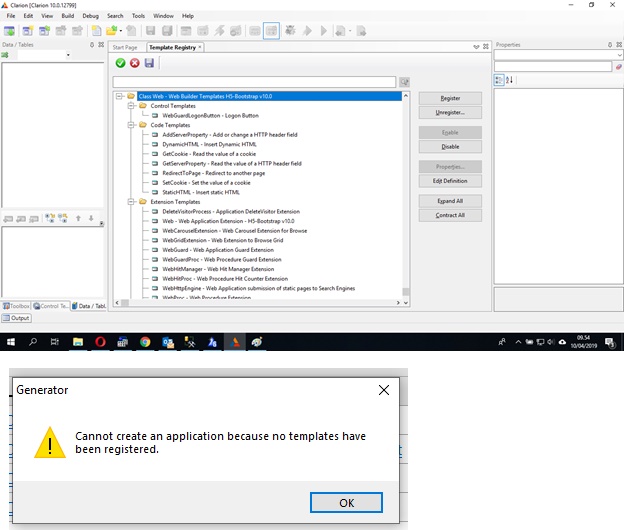Click OK in the Generator dialog
624x530 pixels.
pyautogui.click(x=346, y=502)
